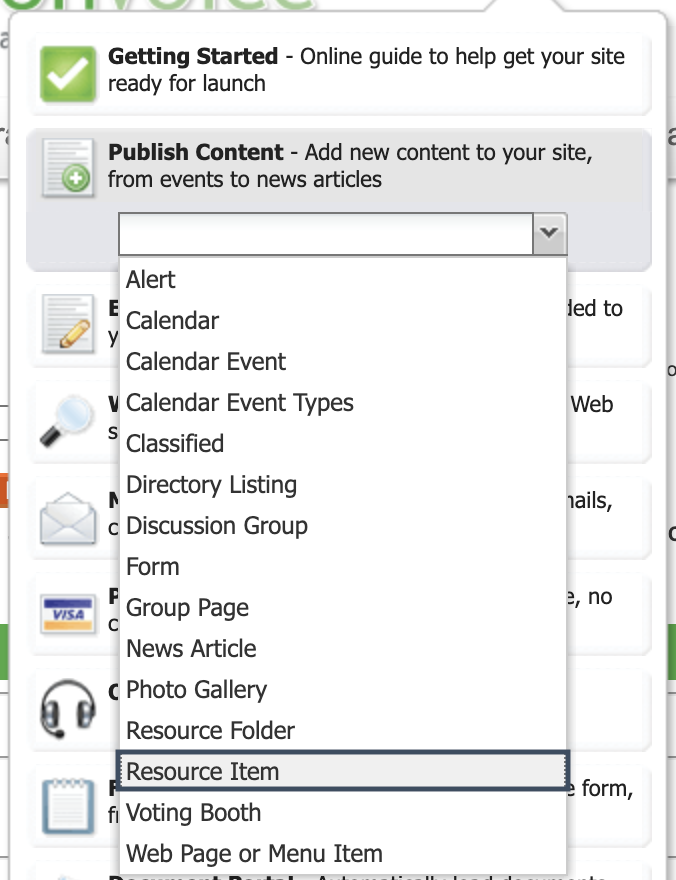Click the pencil-on-paper edit icon

[68, 324]
